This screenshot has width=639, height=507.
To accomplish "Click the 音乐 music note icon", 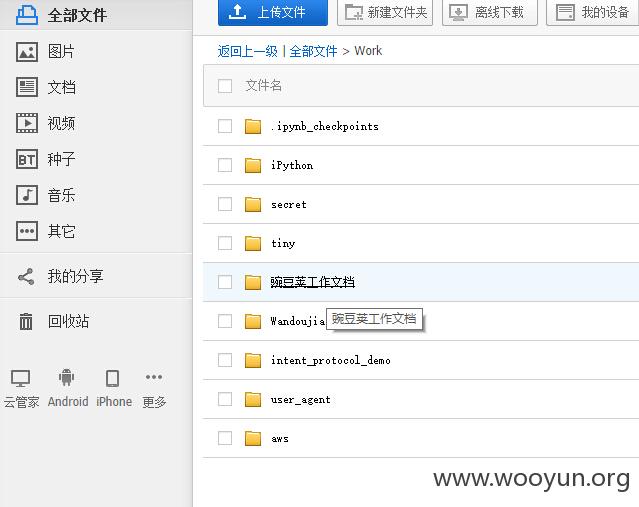I will [x=27, y=195].
